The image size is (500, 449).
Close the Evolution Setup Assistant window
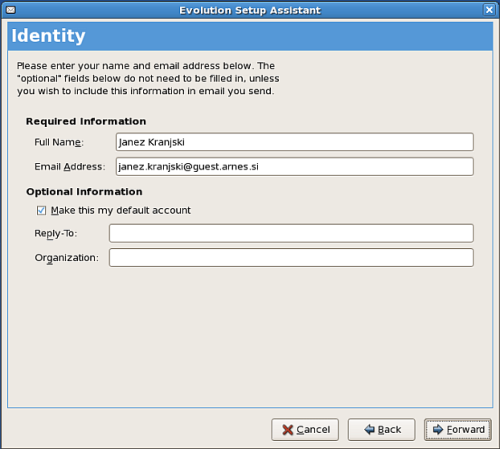[x=489, y=10]
